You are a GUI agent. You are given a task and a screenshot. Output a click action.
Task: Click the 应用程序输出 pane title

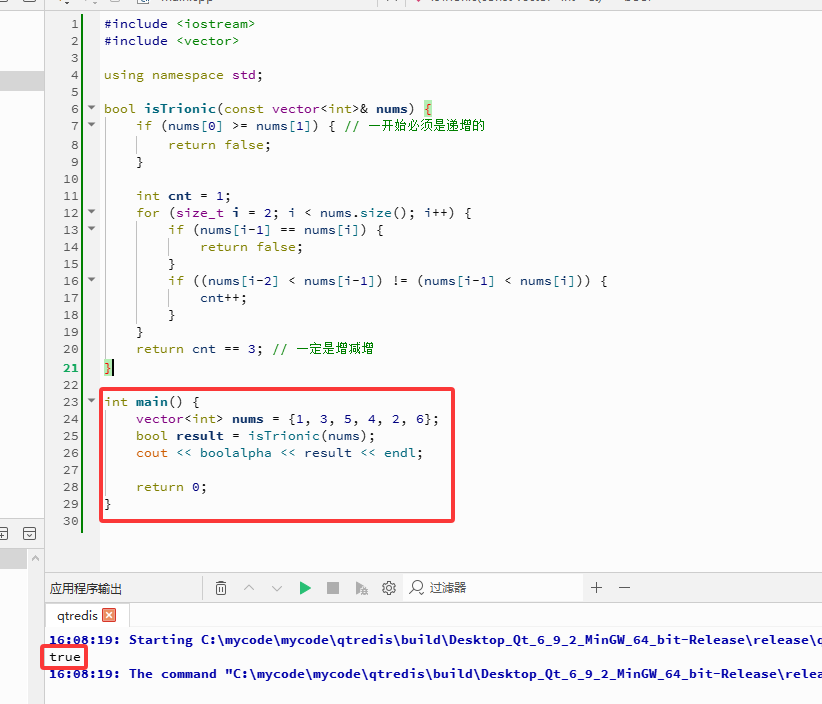(x=85, y=589)
